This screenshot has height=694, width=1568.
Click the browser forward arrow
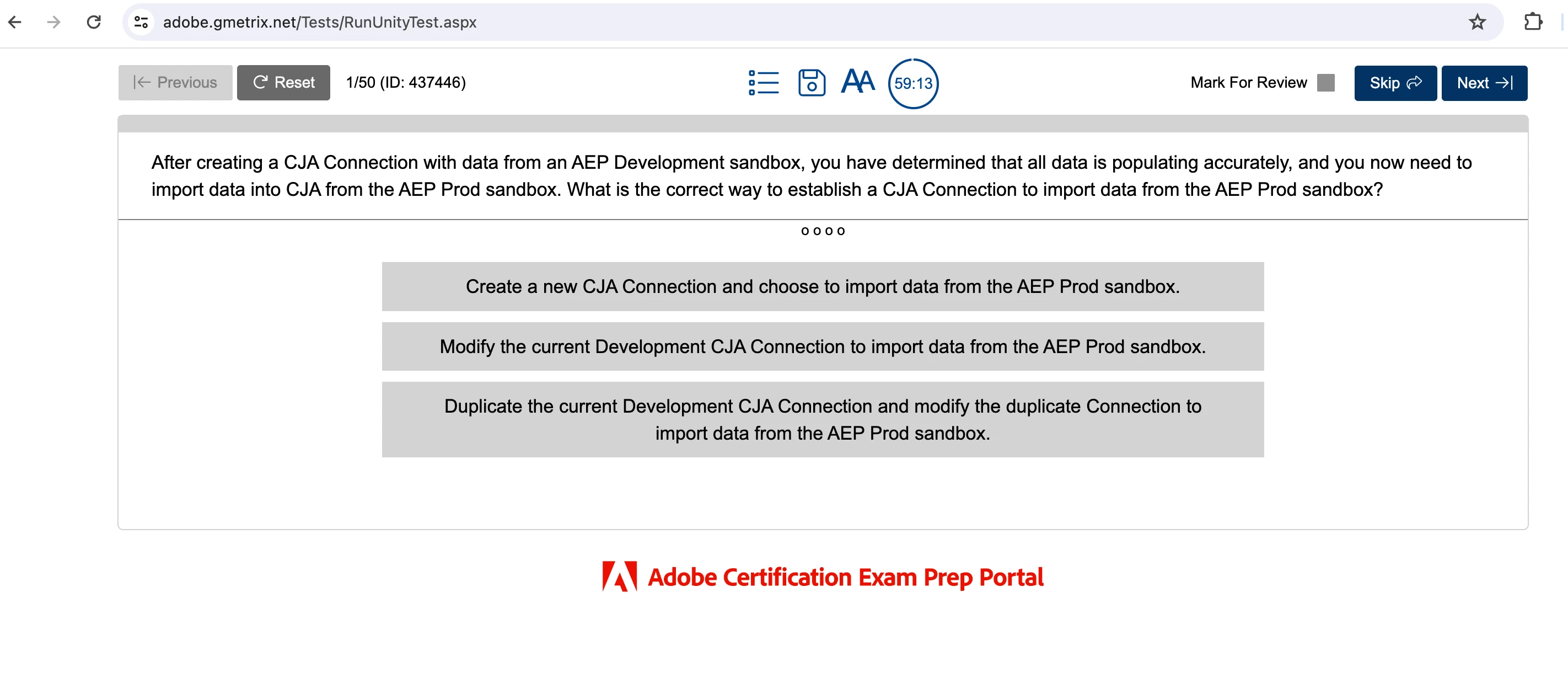coord(53,23)
